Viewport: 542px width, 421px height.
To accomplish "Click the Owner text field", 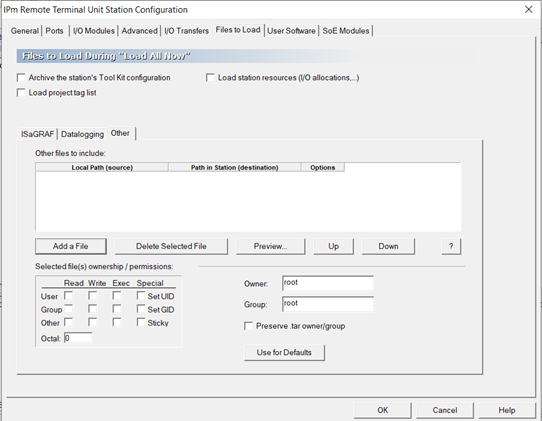I will (328, 283).
